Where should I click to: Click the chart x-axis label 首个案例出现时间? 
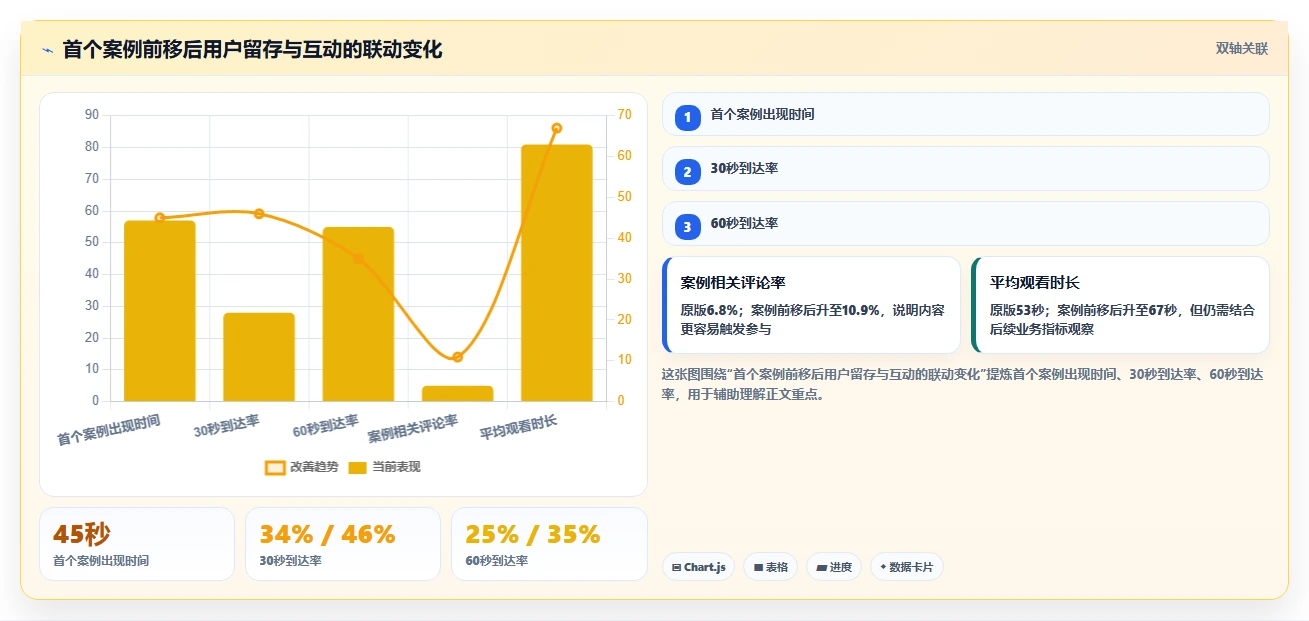pyautogui.click(x=108, y=430)
